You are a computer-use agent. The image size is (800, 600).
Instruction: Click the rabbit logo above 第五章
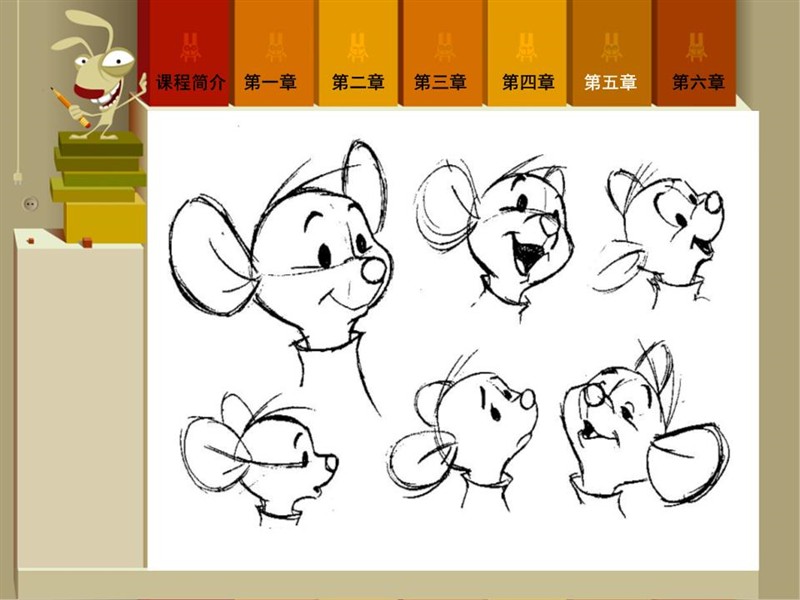point(611,47)
